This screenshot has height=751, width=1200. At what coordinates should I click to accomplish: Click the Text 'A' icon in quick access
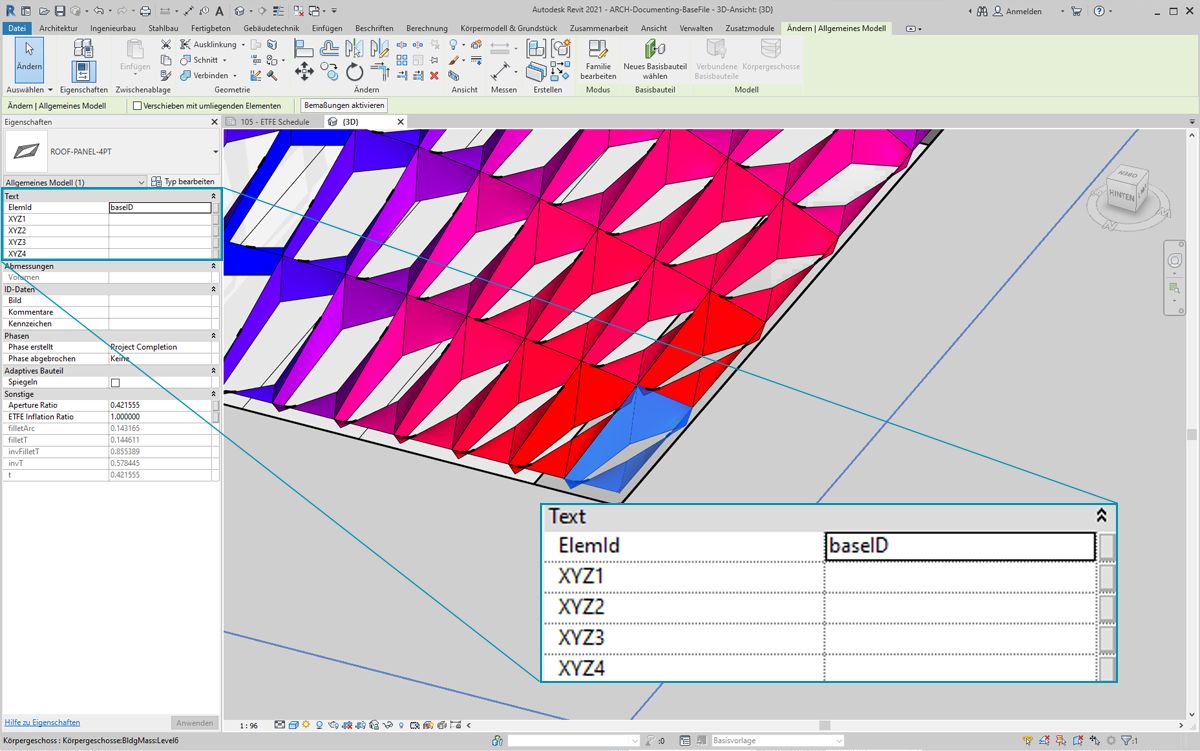pos(219,11)
